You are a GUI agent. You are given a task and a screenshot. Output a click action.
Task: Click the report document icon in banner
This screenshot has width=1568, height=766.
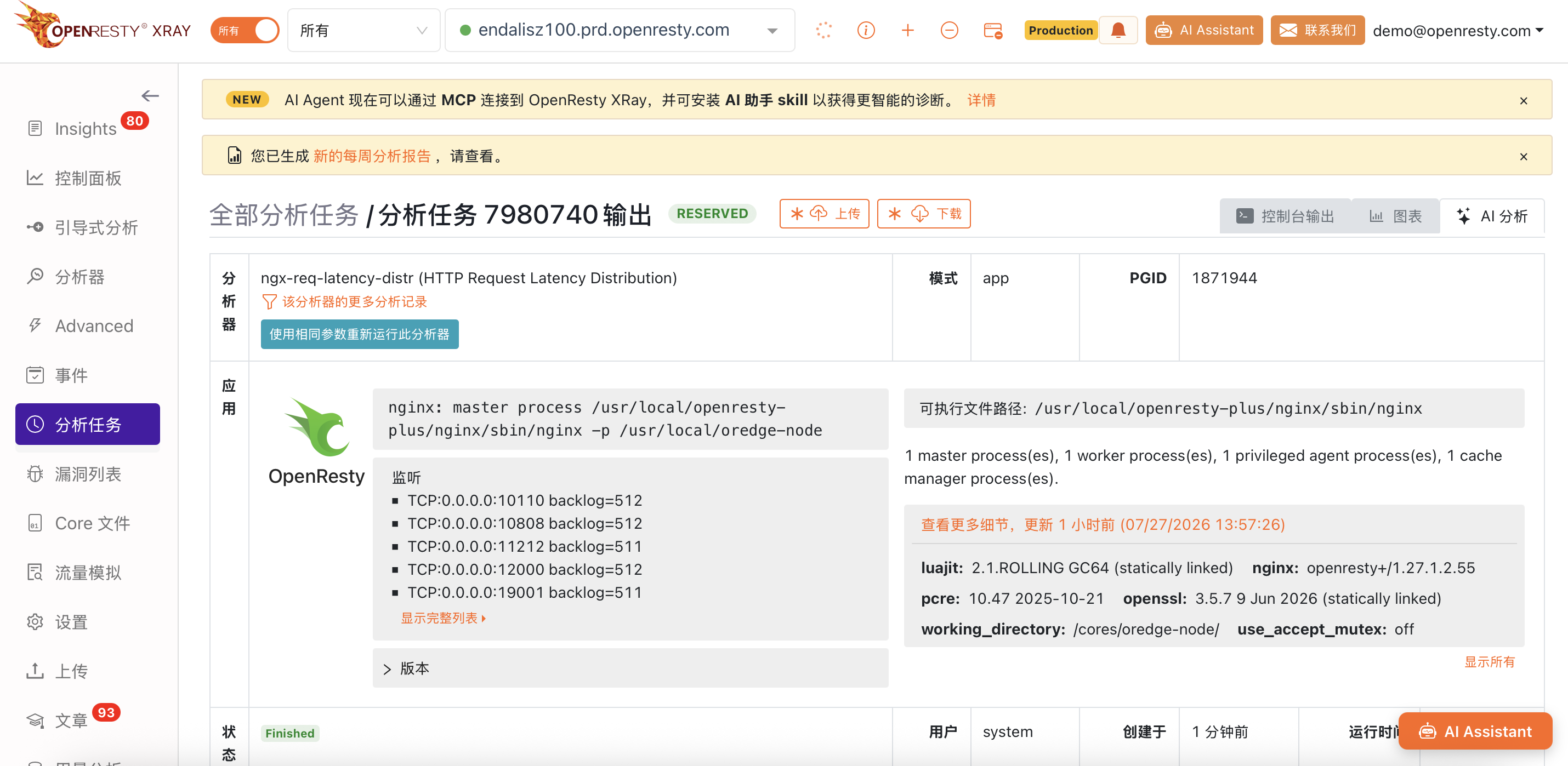(234, 156)
